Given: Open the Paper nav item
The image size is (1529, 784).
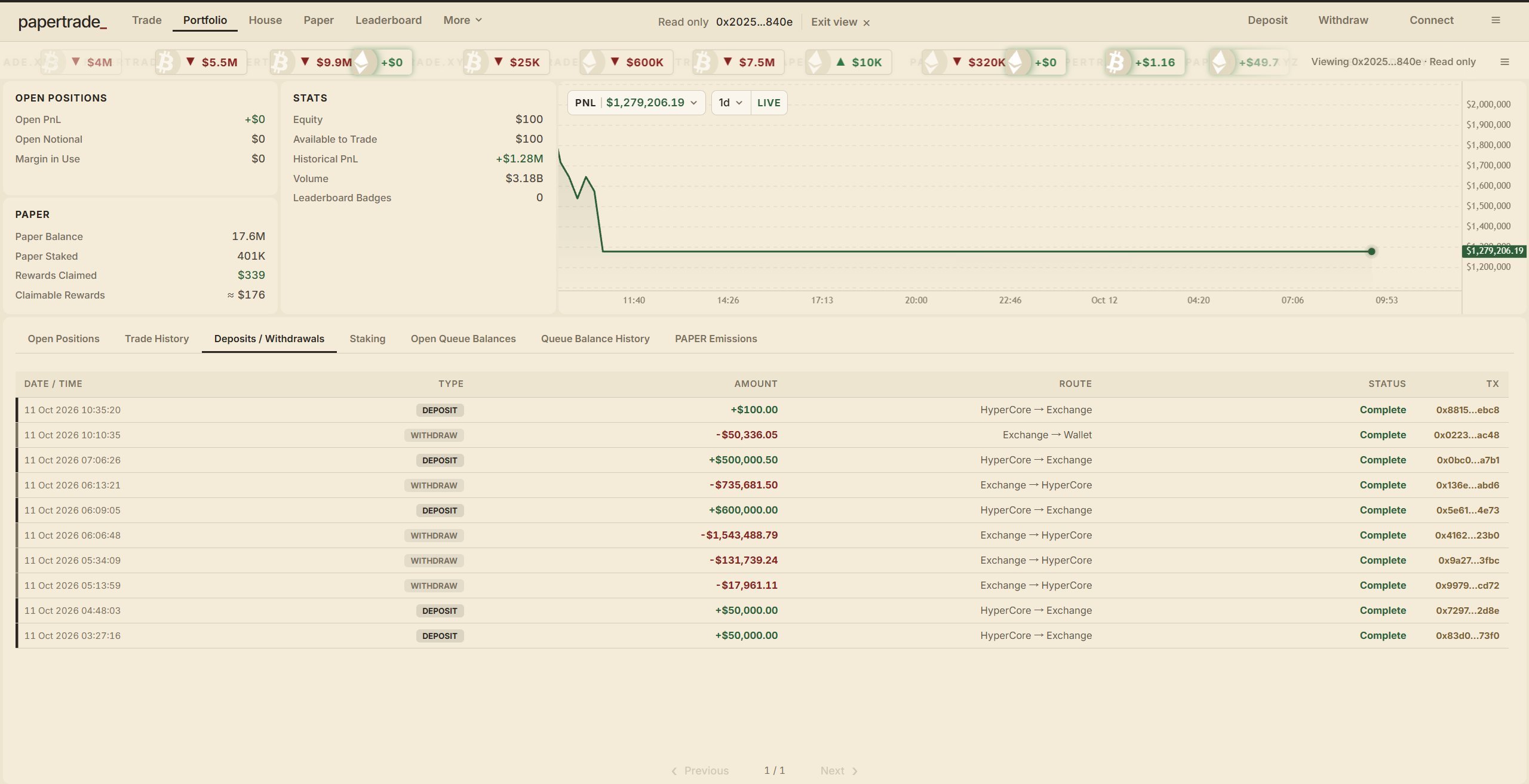Looking at the screenshot, I should [x=318, y=20].
